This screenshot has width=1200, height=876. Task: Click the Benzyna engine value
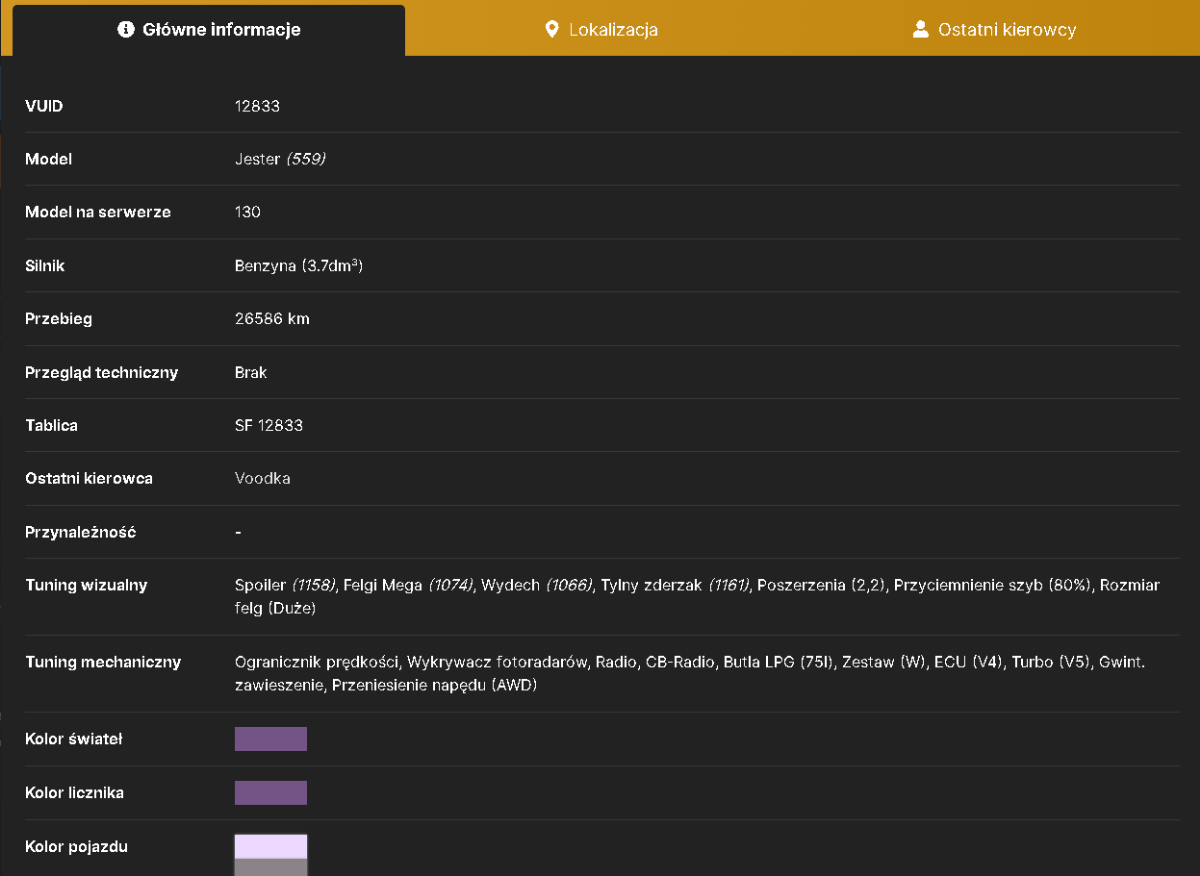[298, 266]
